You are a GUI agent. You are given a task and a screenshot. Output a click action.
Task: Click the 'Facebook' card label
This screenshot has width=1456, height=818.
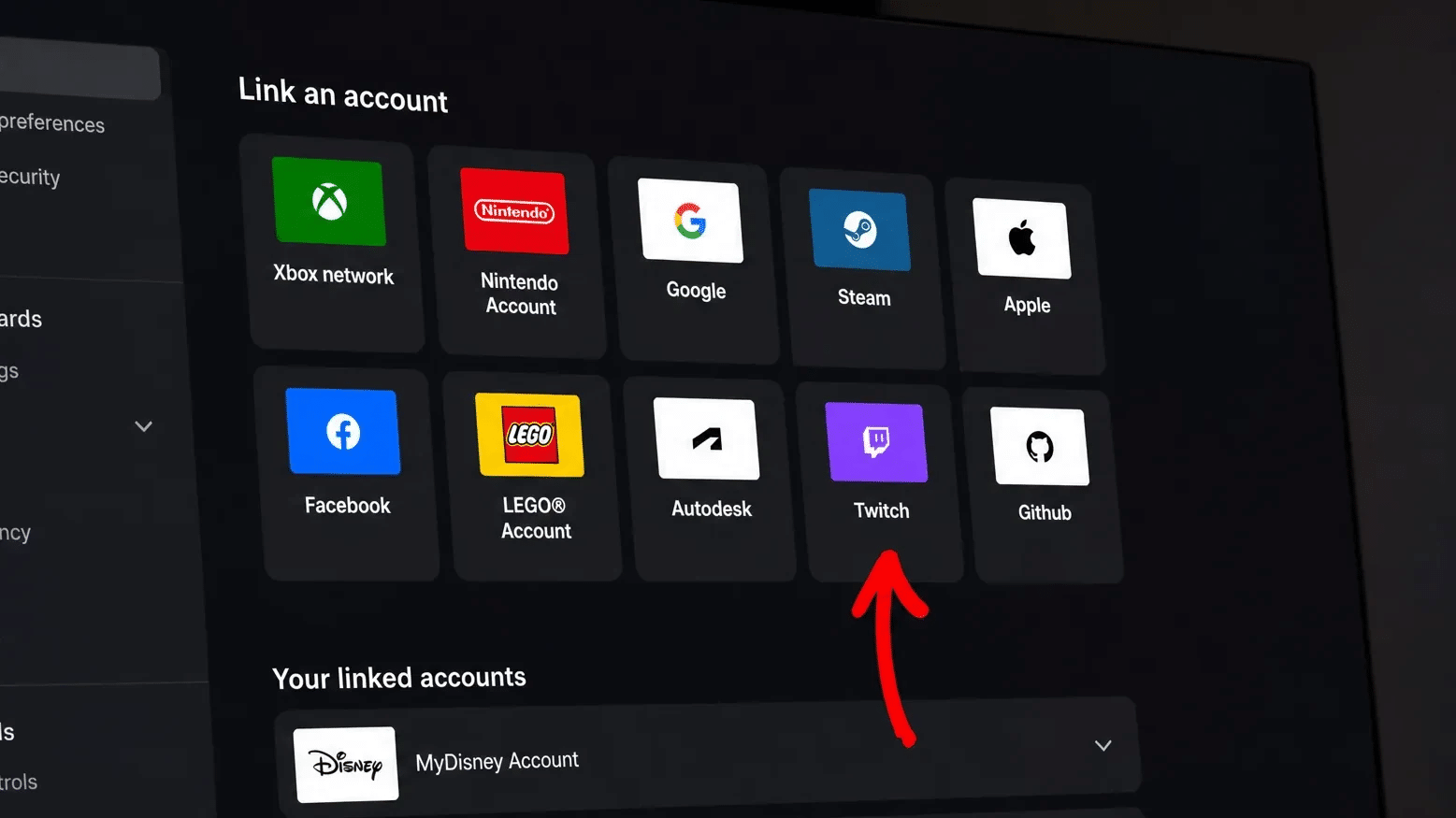(x=348, y=506)
